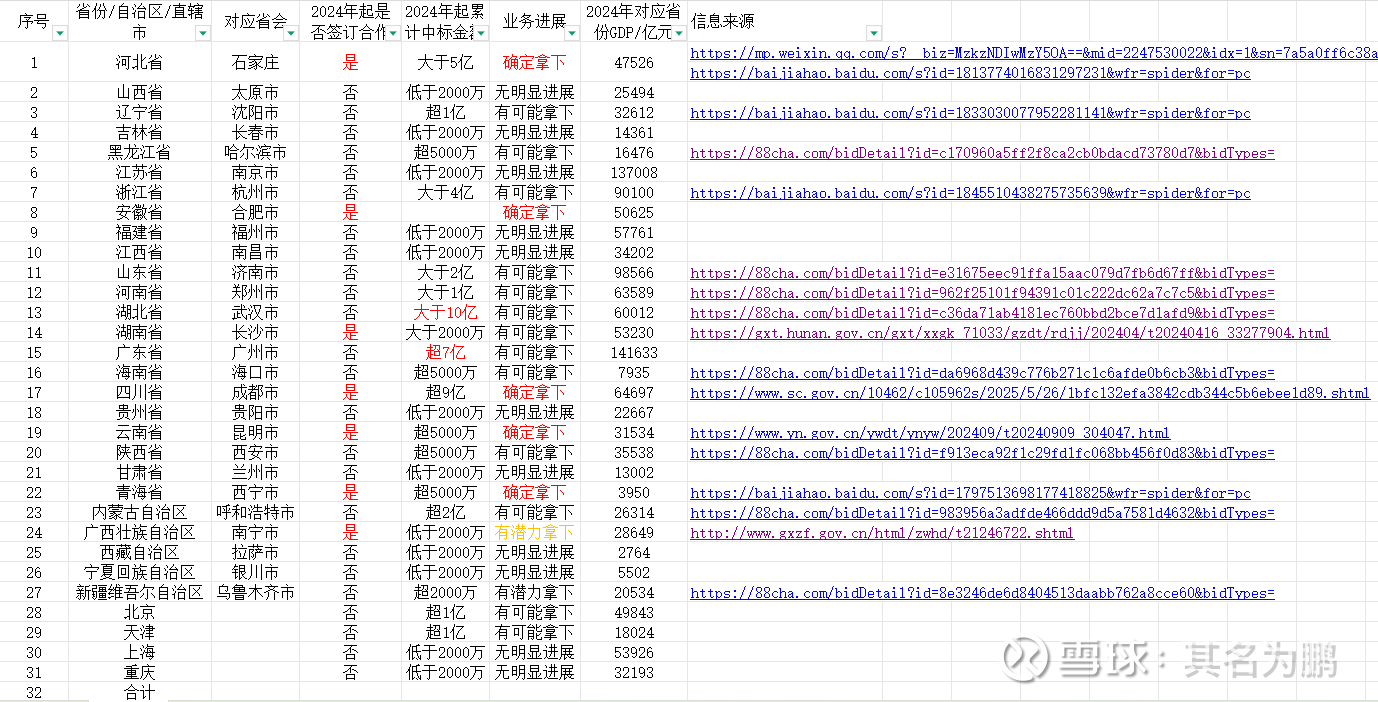Select the 确定拿下 cell in 安徽省 row
The width and height of the screenshot is (1378, 702).
click(x=535, y=212)
